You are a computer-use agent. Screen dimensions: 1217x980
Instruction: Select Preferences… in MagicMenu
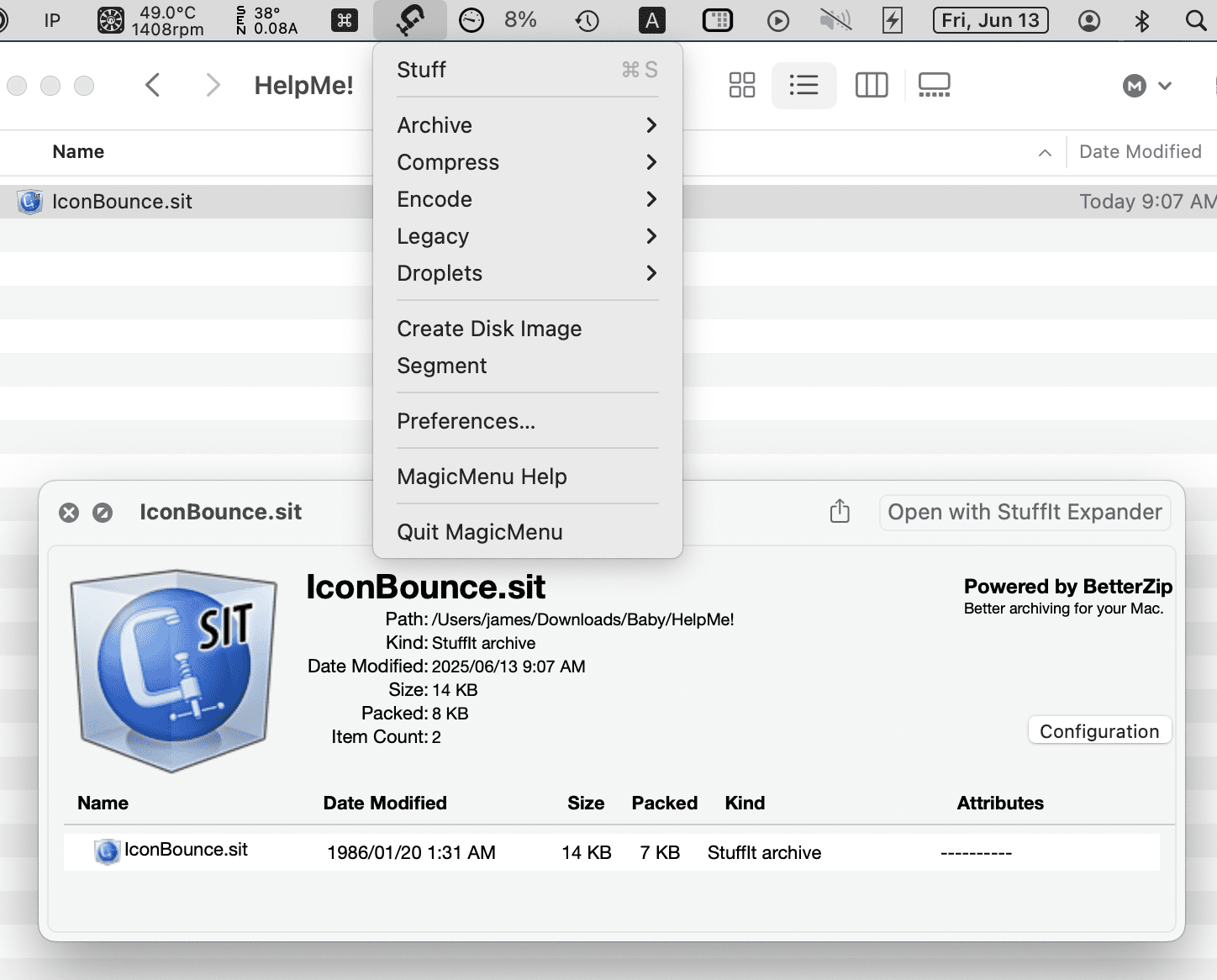coord(466,421)
